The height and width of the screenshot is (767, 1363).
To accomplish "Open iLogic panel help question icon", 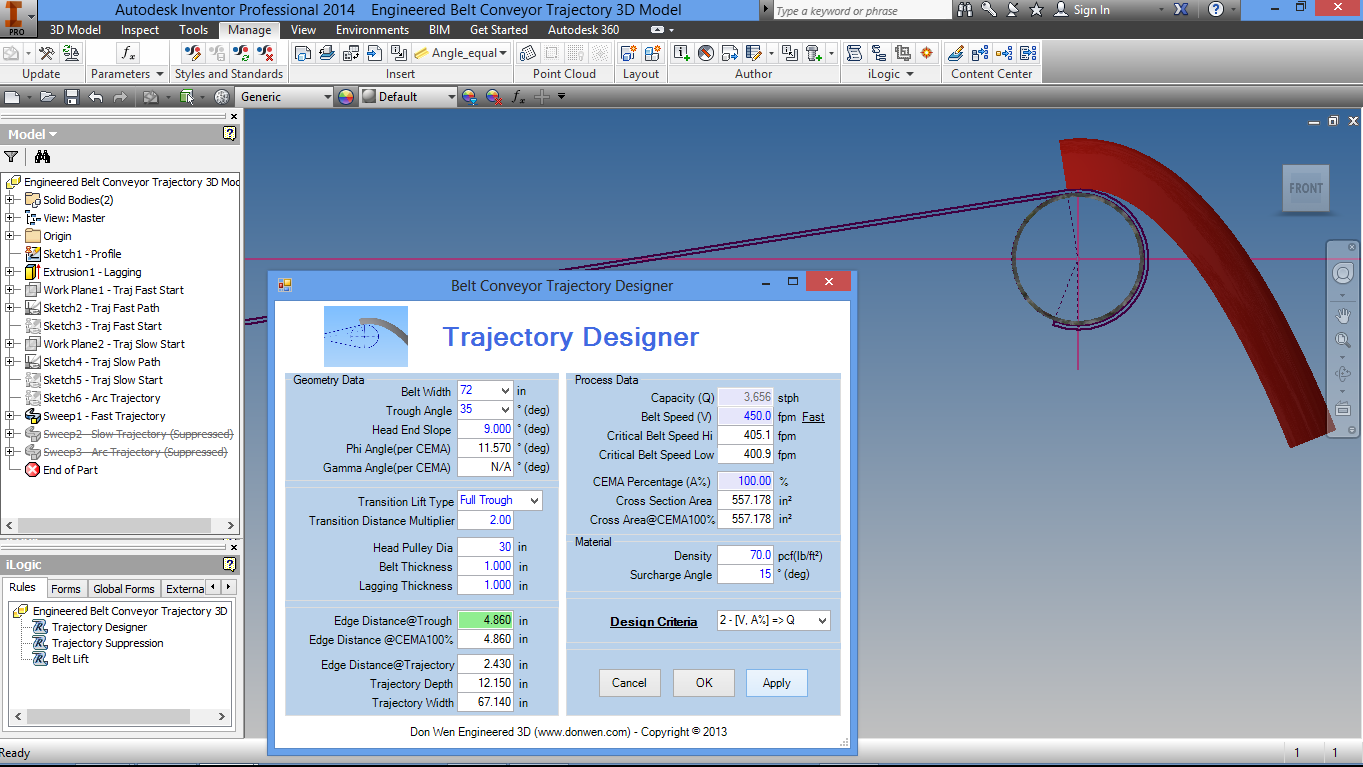I will tap(230, 565).
